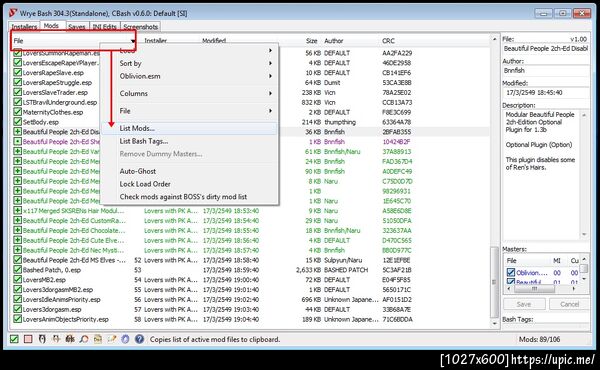The image size is (600, 370).
Task: Toggle SetBody.esp checkbox
Action: click(x=17, y=122)
